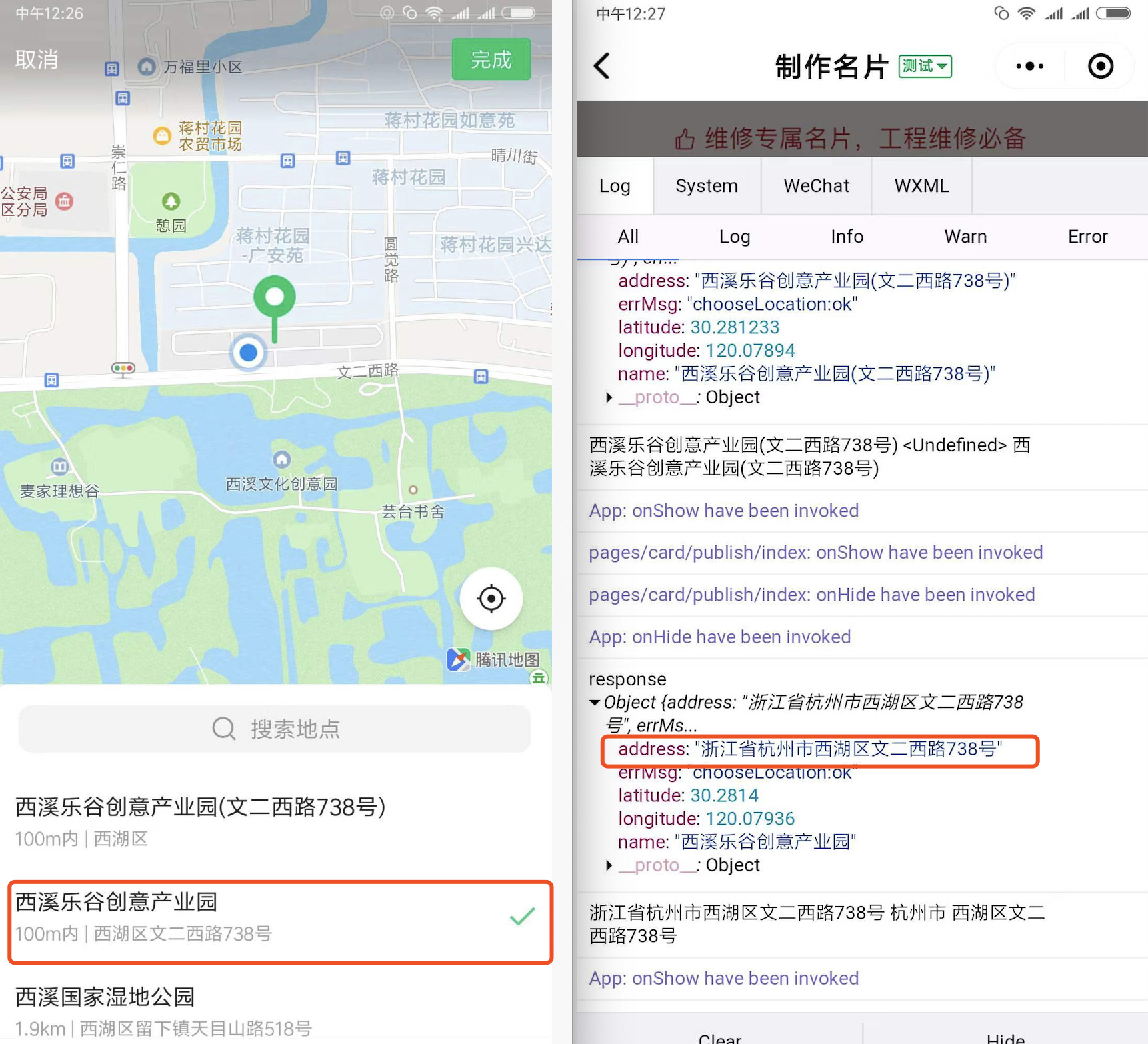
Task: Tap the 蒋村花园如意苑 map label
Action: (449, 121)
